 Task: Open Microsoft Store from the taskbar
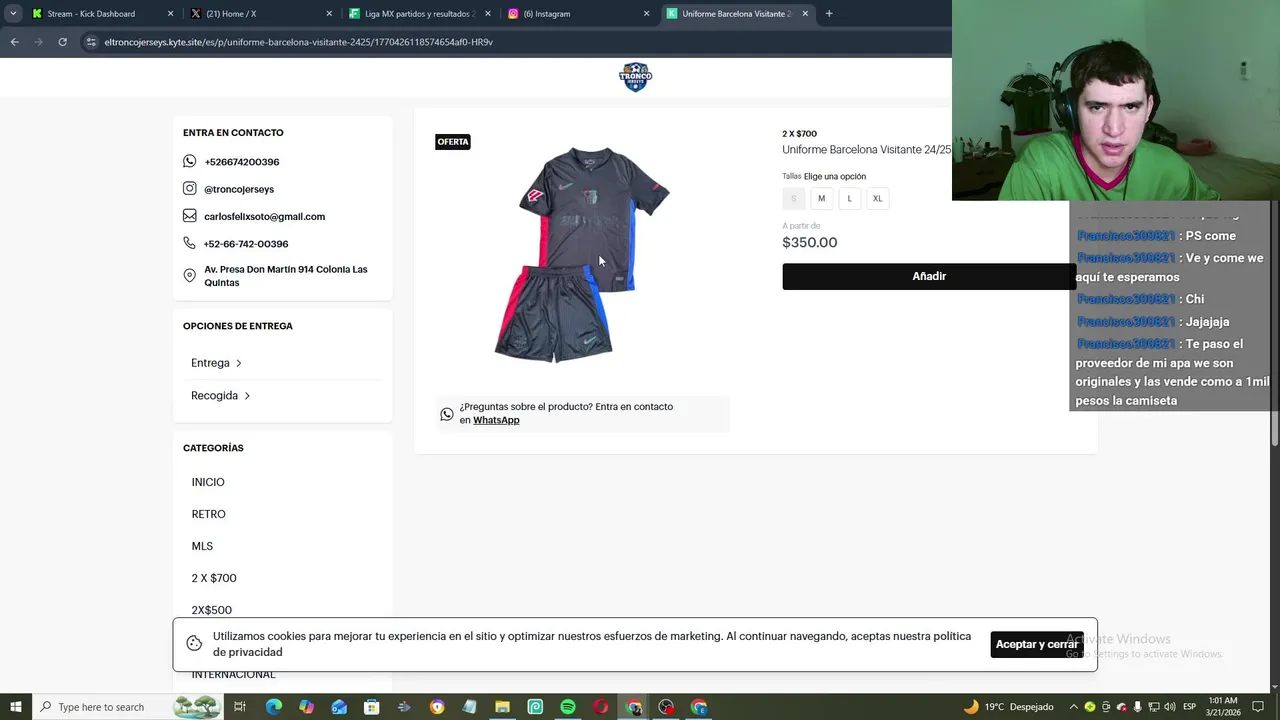pyautogui.click(x=372, y=707)
